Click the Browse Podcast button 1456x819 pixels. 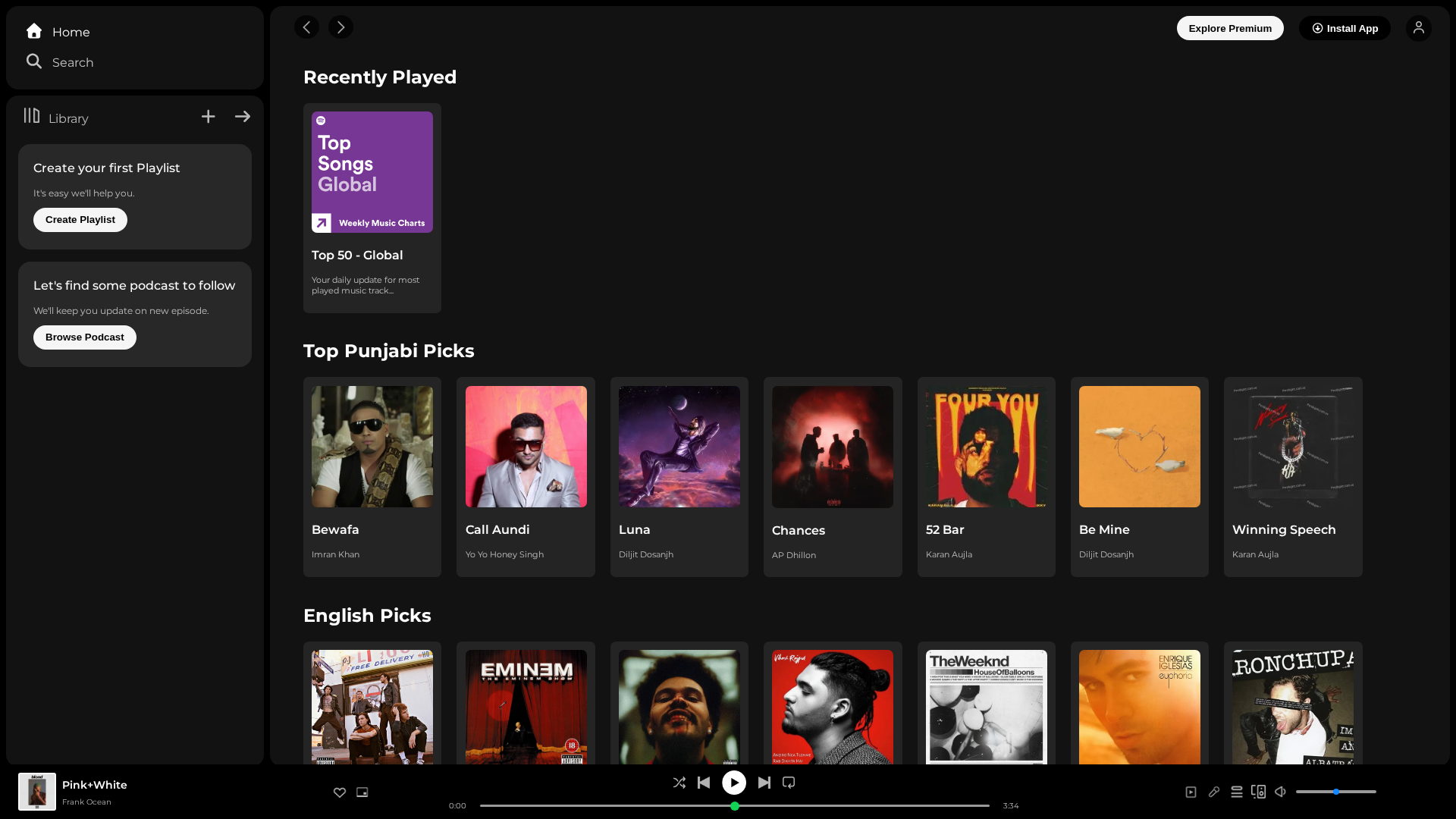(x=85, y=337)
